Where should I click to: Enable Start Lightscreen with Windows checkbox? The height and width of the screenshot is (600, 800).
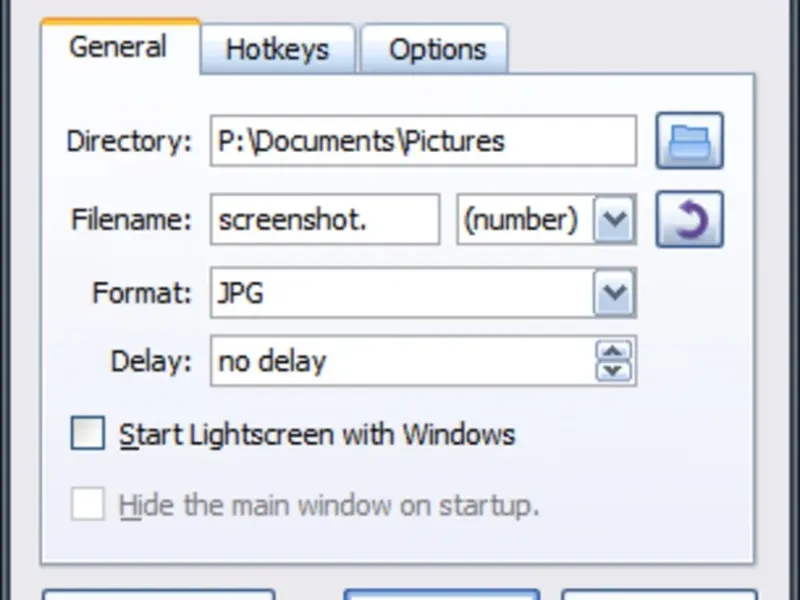[x=88, y=434]
